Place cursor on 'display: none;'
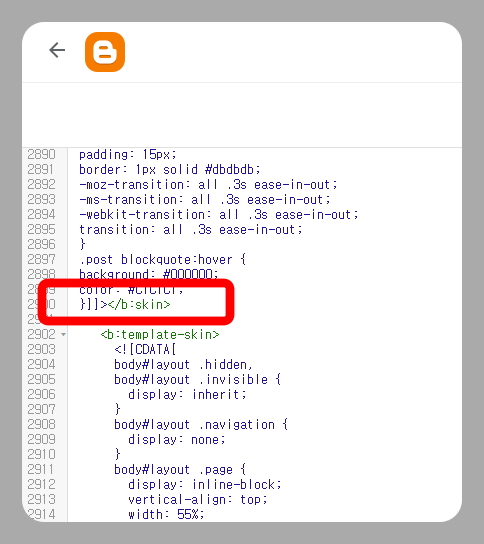The image size is (484, 544). pyautogui.click(x=177, y=440)
